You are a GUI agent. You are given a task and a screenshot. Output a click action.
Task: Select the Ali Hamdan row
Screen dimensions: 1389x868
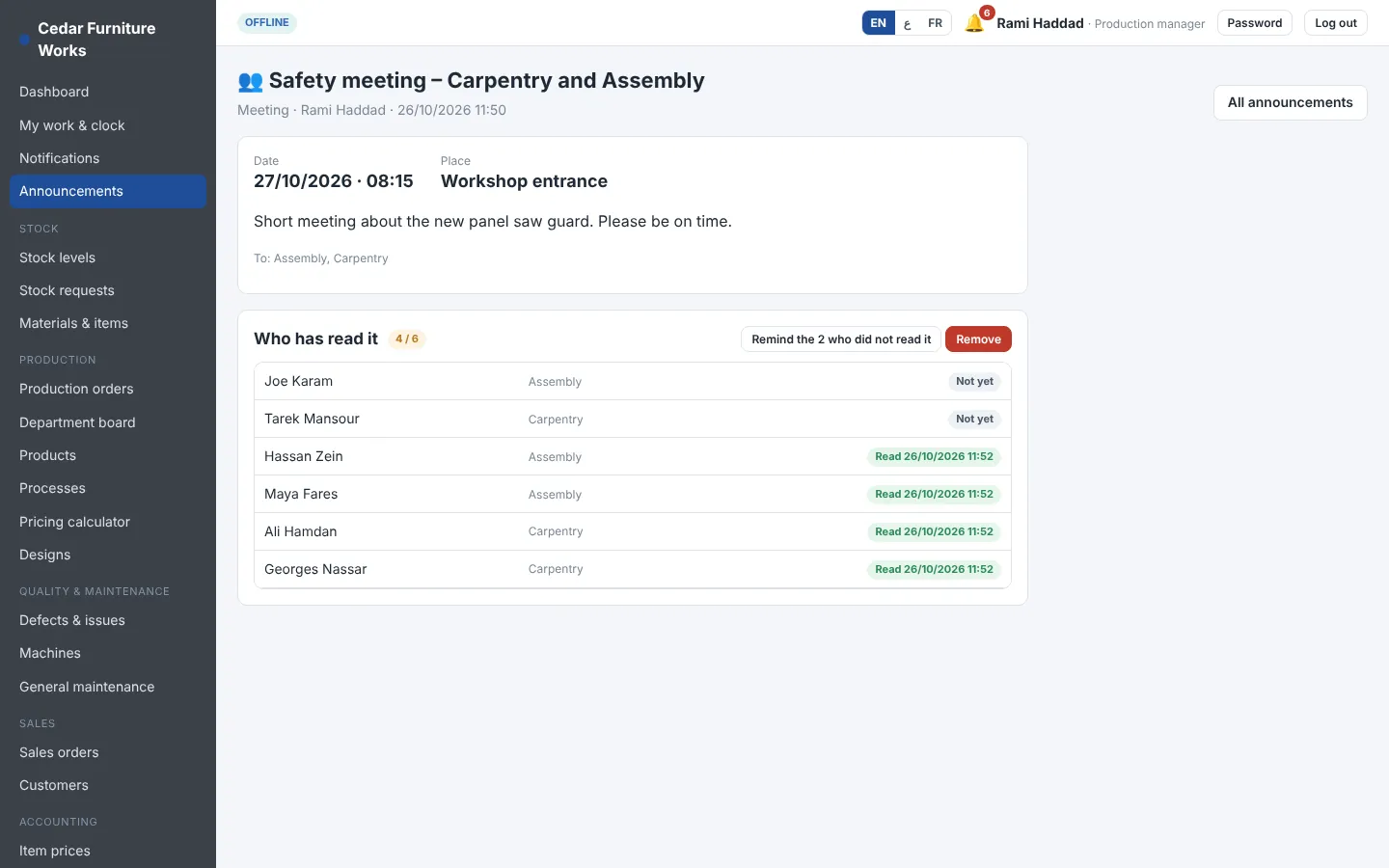[x=633, y=531]
